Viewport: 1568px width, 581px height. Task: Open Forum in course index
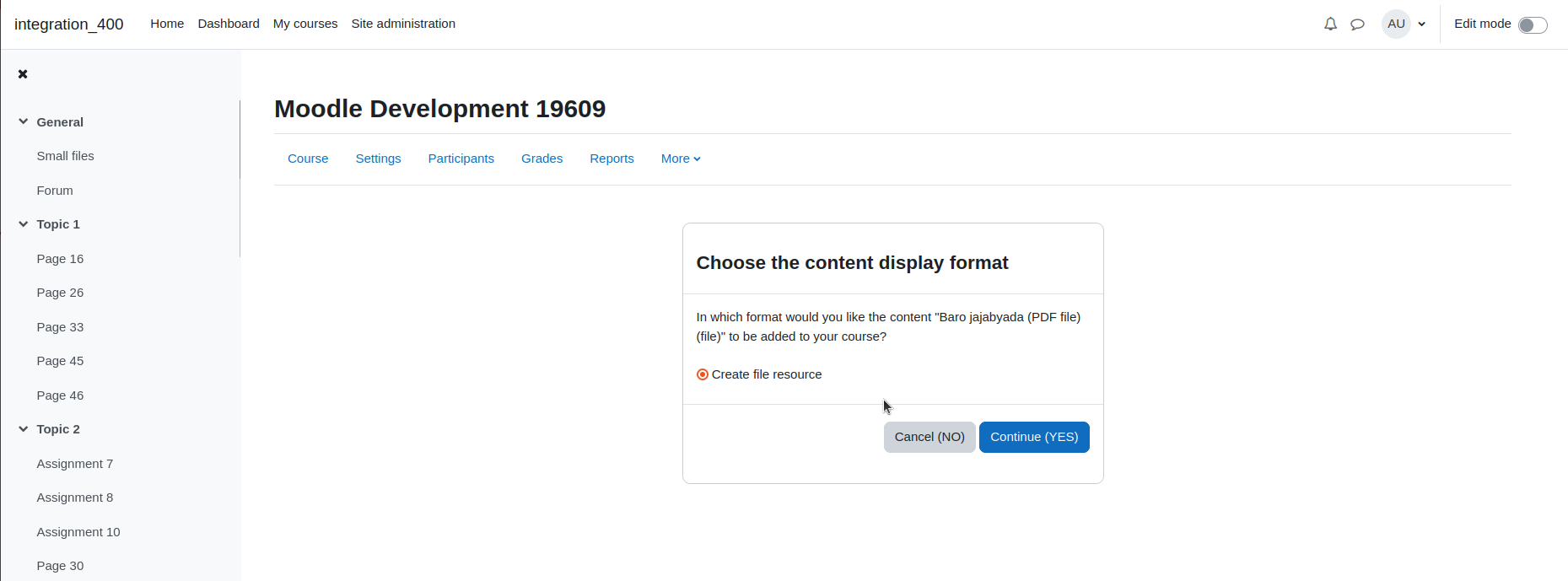click(x=55, y=191)
